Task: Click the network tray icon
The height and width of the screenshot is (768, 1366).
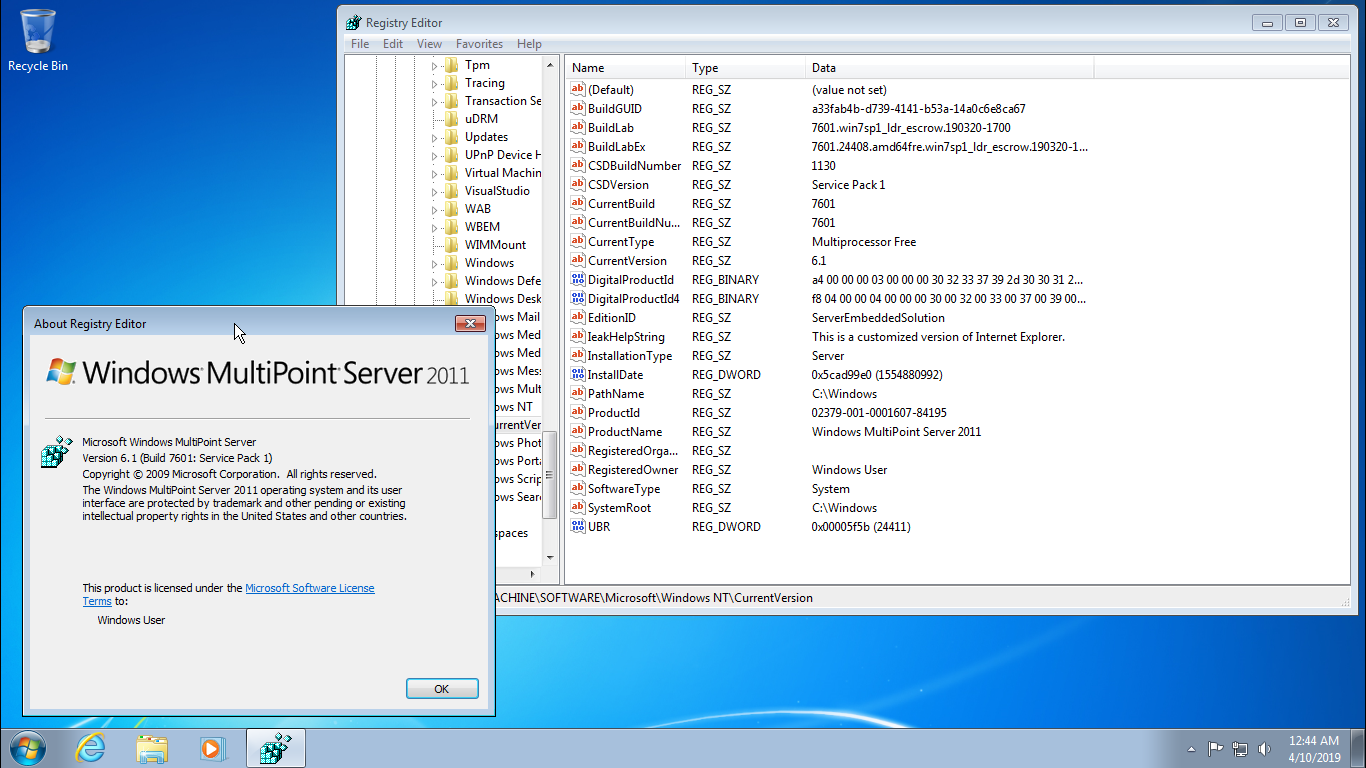Action: pos(1240,748)
